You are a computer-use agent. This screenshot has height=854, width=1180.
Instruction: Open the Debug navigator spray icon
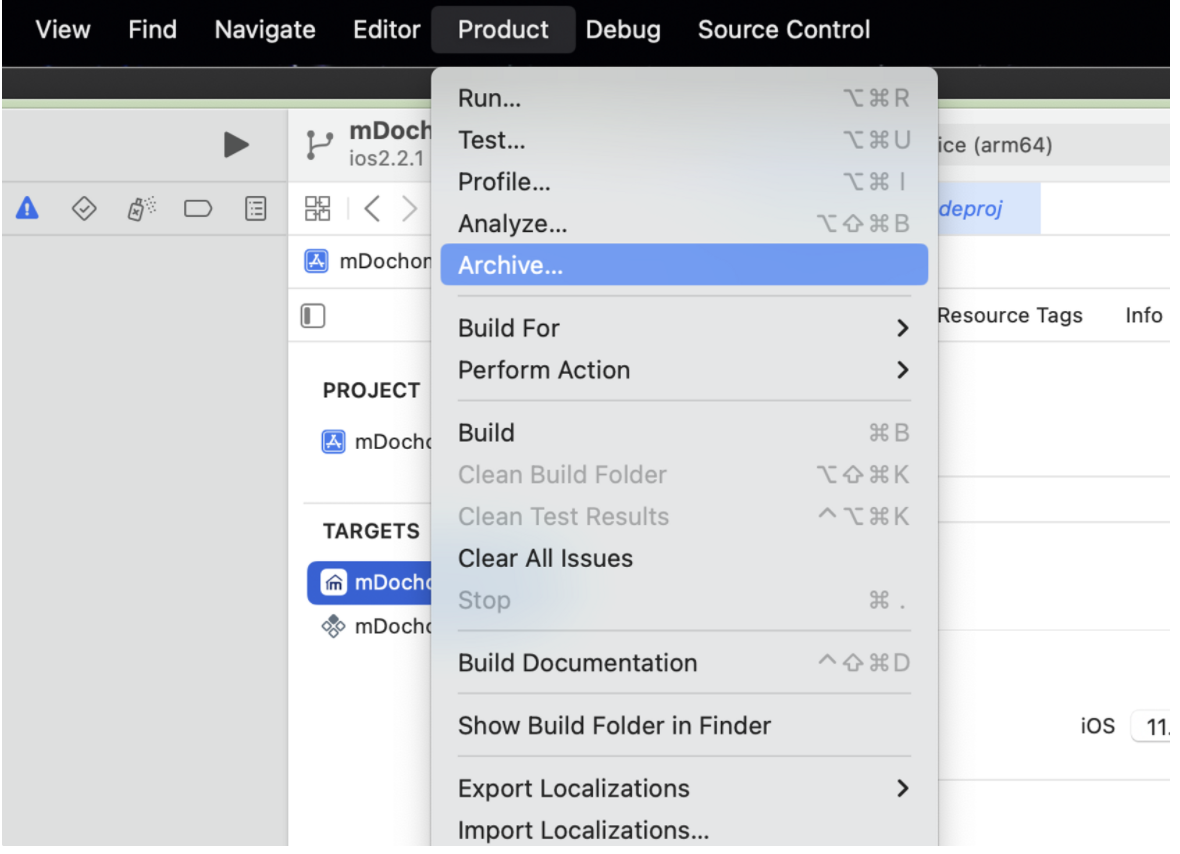[141, 208]
